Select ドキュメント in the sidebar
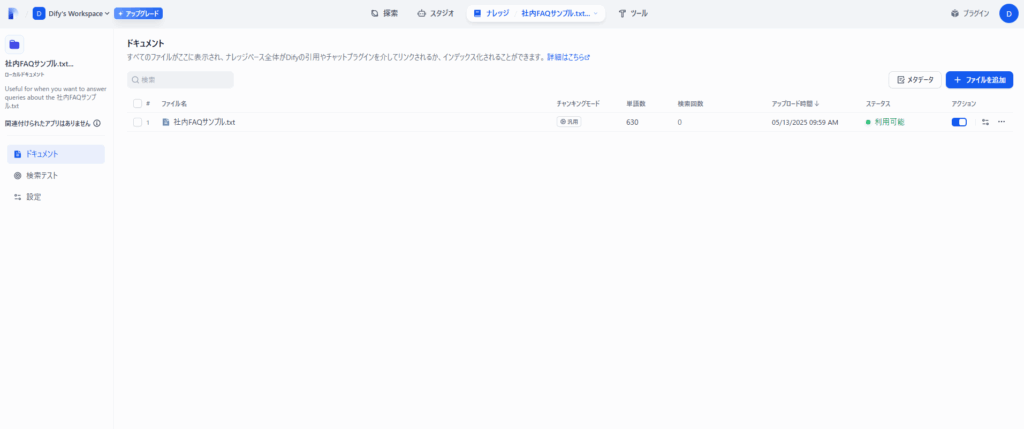This screenshot has width=1024, height=429. 56,154
